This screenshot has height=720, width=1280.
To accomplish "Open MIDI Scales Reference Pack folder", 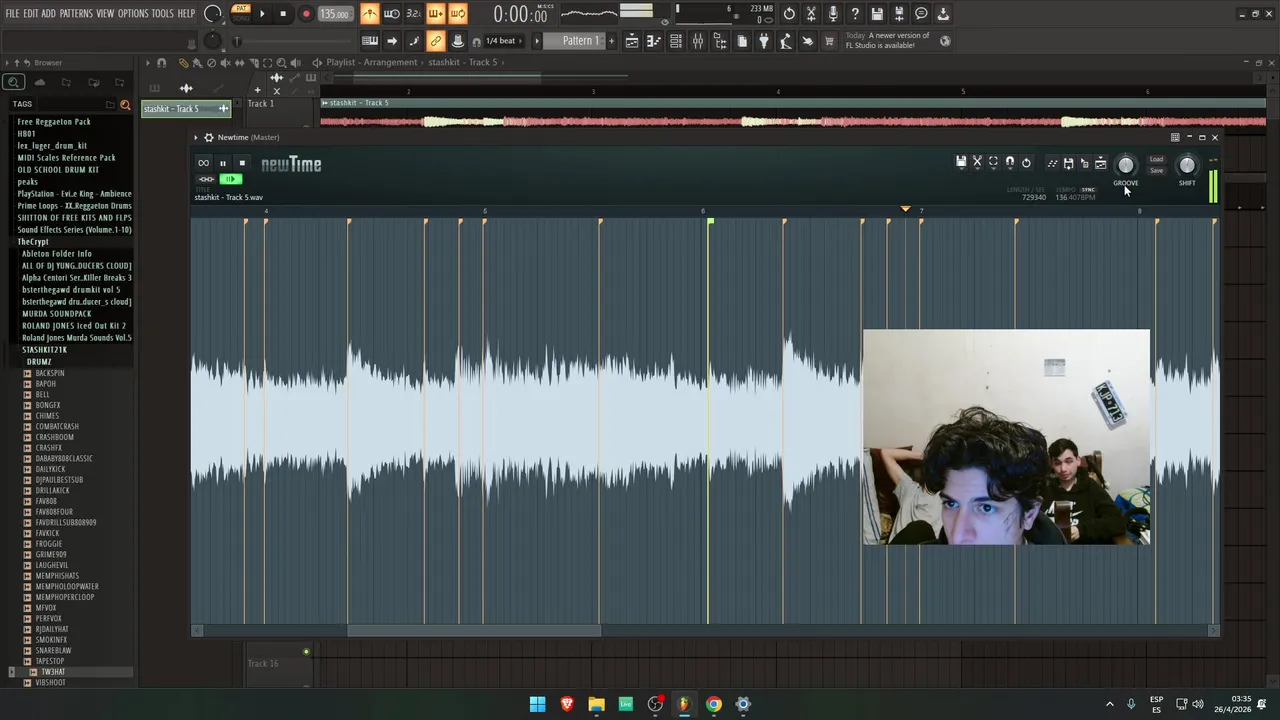I will (66, 158).
